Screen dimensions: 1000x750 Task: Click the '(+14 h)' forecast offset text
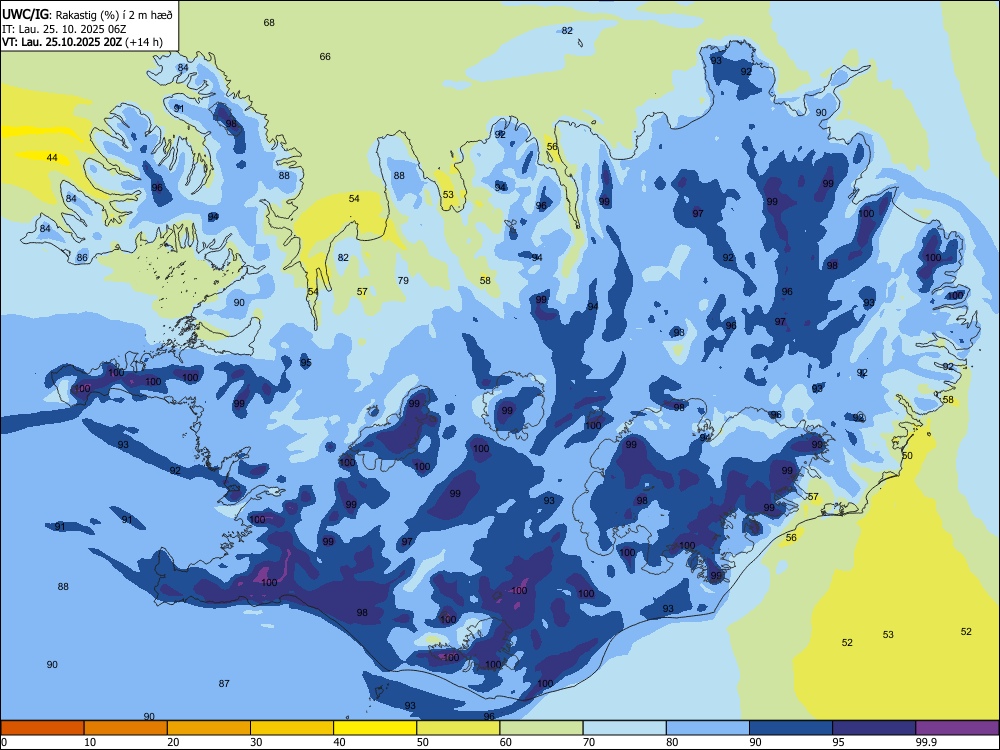click(x=143, y=43)
